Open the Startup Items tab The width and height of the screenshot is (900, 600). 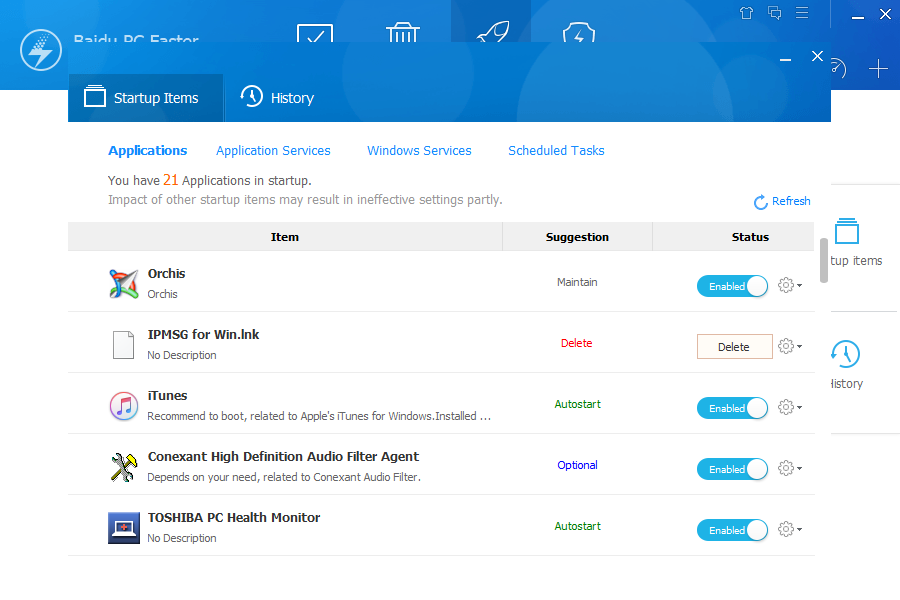(145, 98)
